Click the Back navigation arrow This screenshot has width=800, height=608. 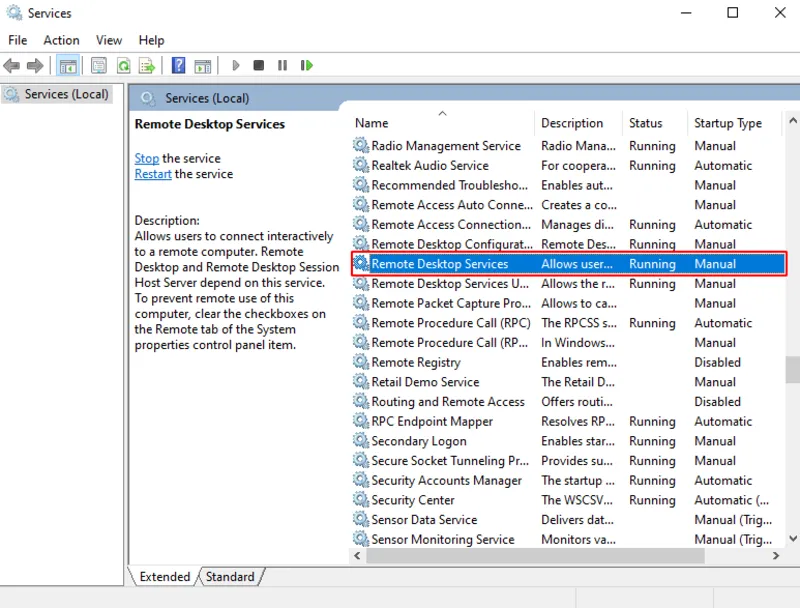[x=12, y=65]
